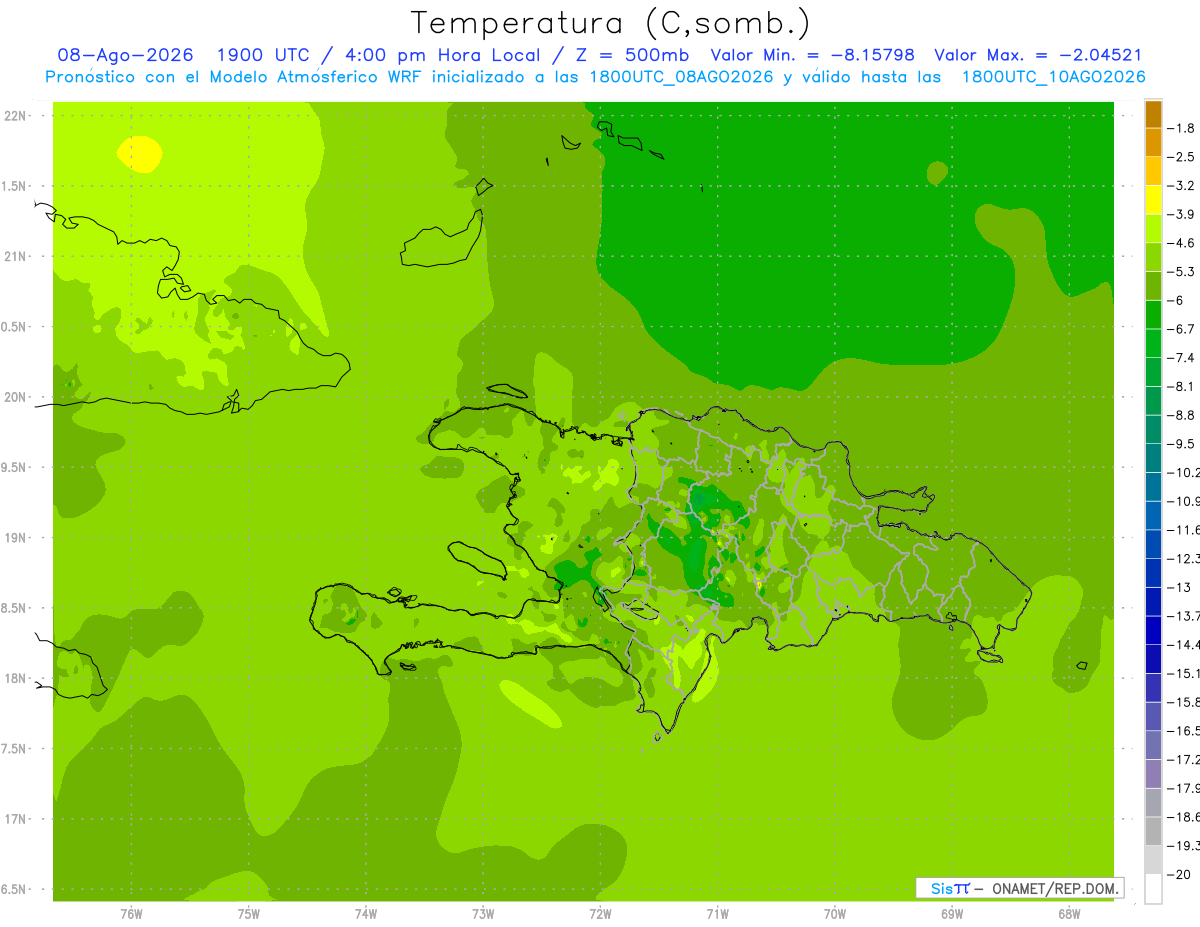Click the '20N' latitude label

tap(15, 397)
